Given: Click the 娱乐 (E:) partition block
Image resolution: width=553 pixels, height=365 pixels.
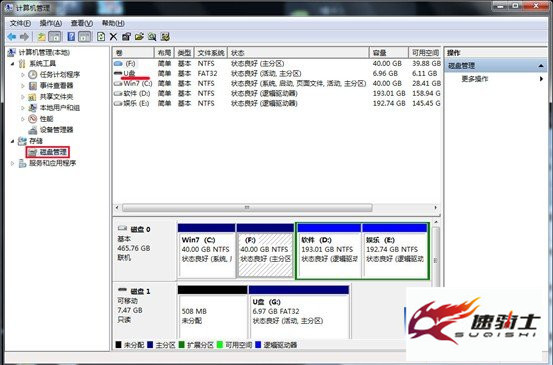Looking at the screenshot, I should pos(395,251).
